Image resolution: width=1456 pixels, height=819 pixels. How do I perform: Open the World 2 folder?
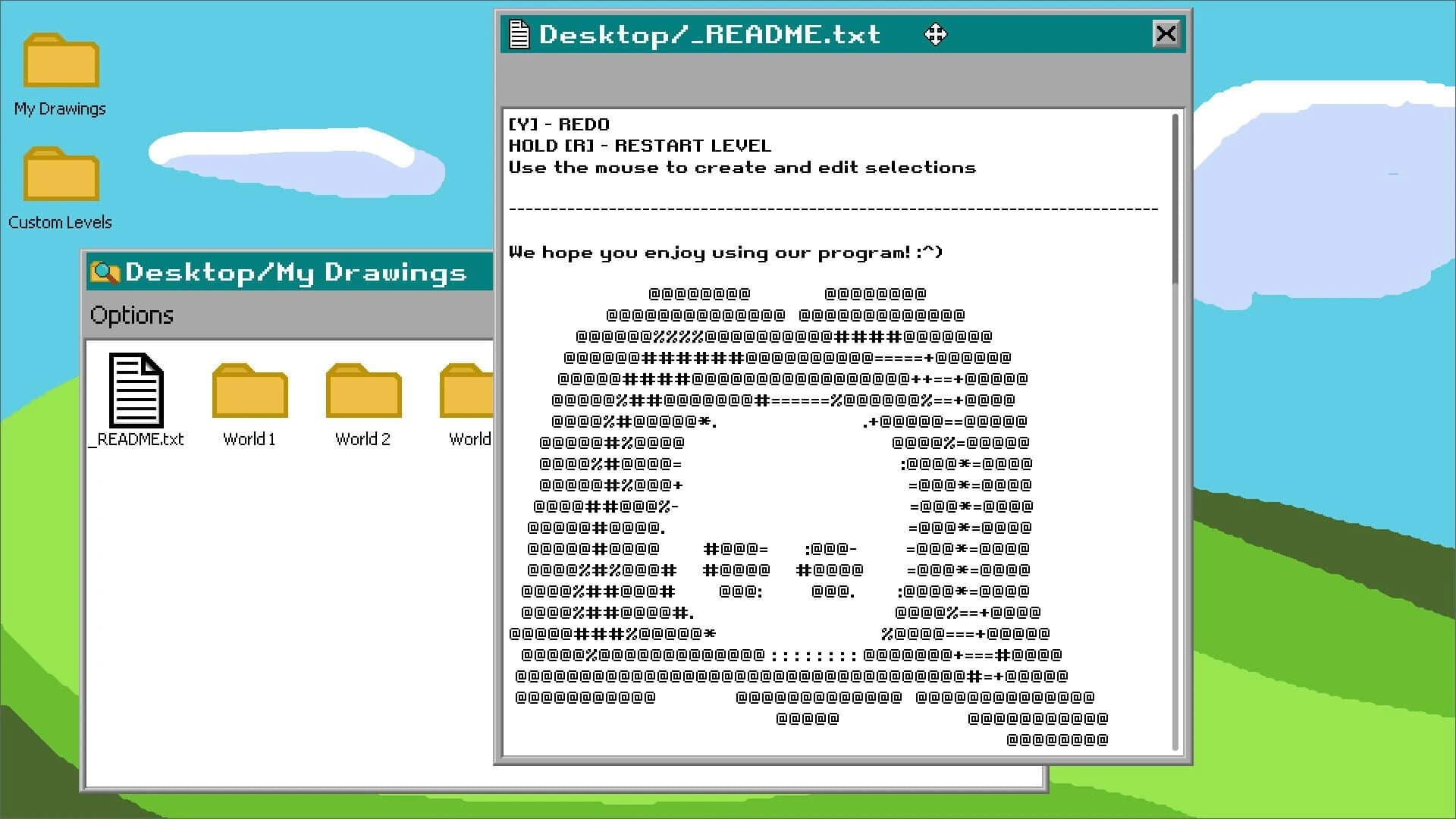[x=363, y=391]
